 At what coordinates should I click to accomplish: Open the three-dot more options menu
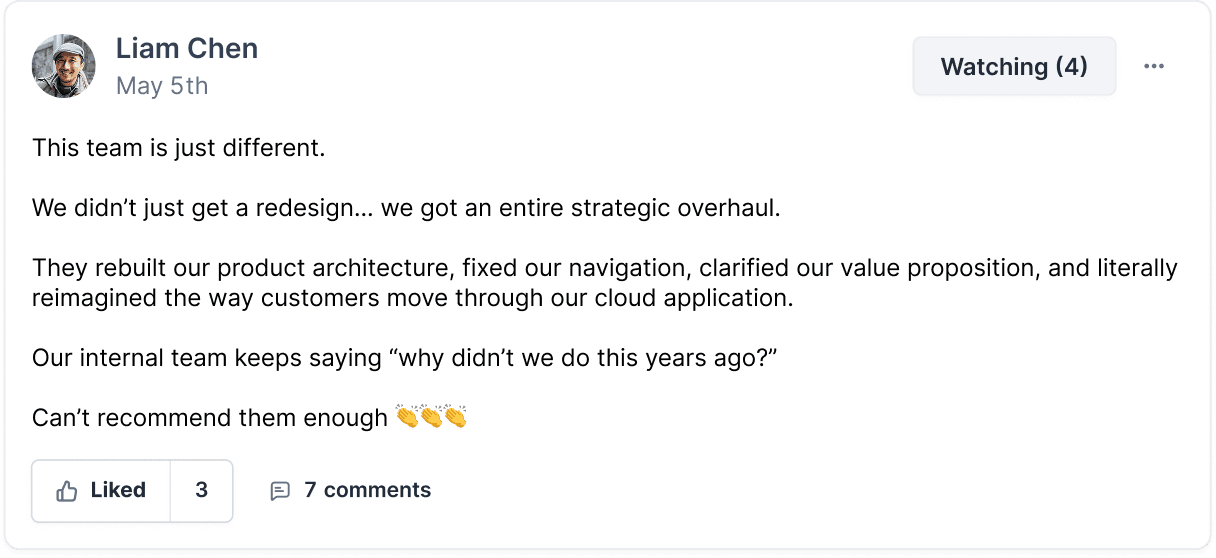1154,67
